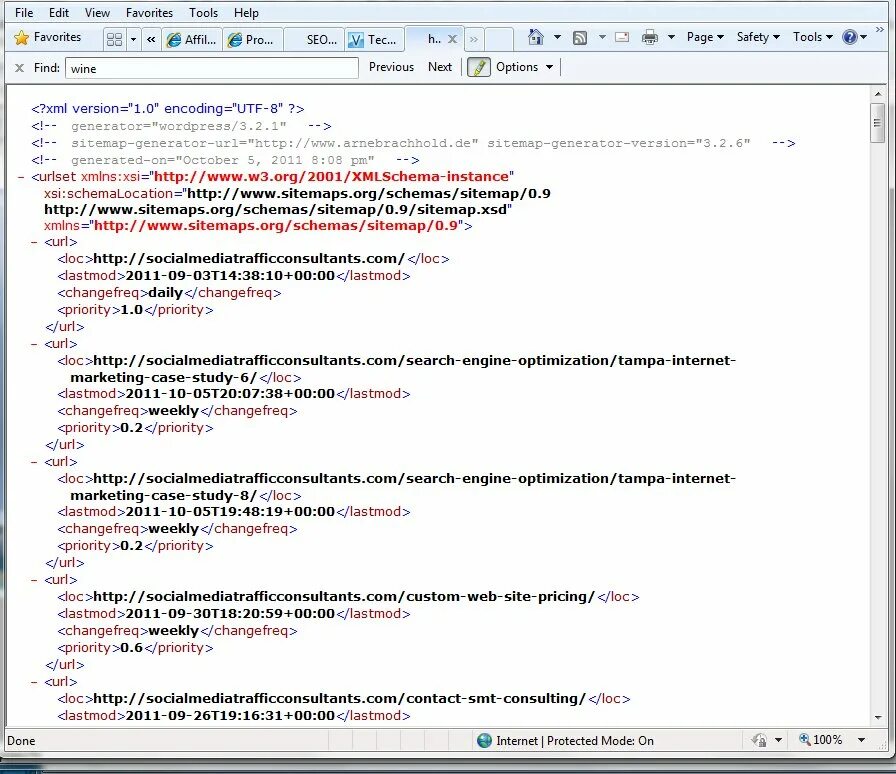Click the Done status bar text
Viewport: 896px width, 774px height.
click(21, 741)
